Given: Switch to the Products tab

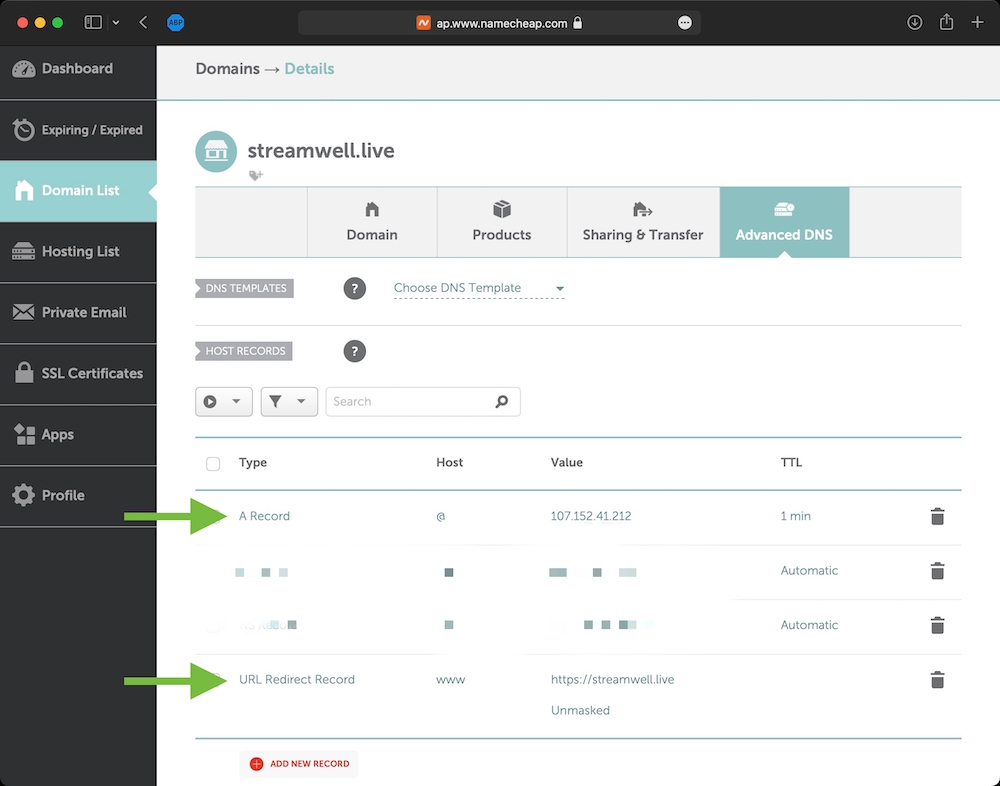Looking at the screenshot, I should tap(502, 222).
